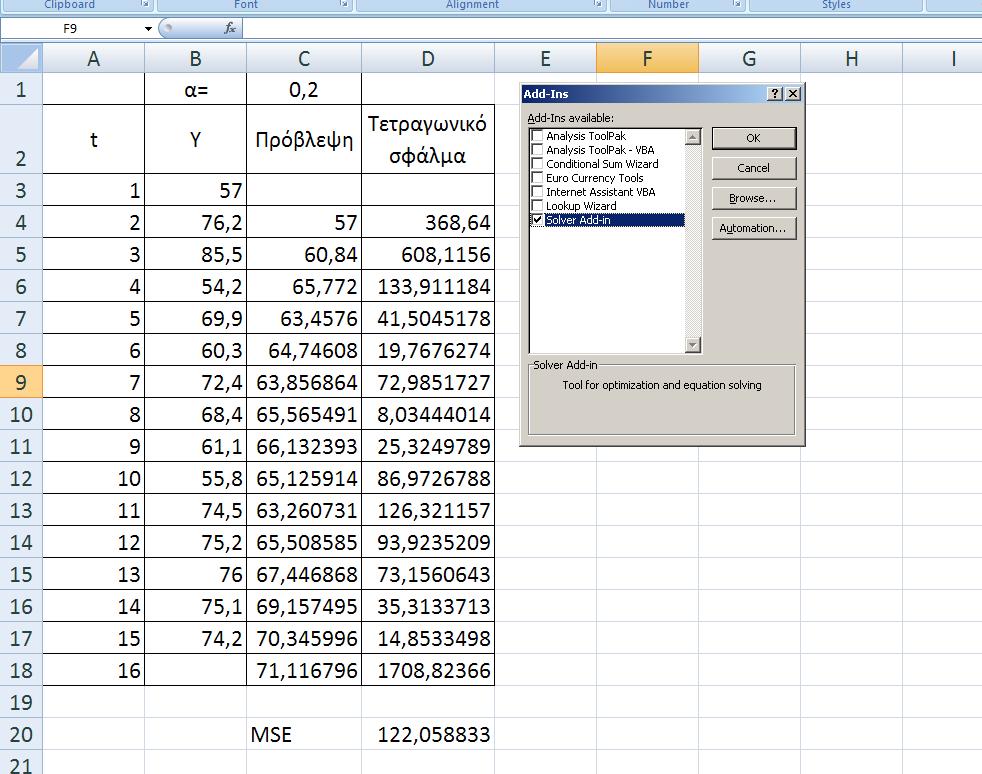Click the Automation... button
This screenshot has width=982, height=774.
(x=754, y=229)
